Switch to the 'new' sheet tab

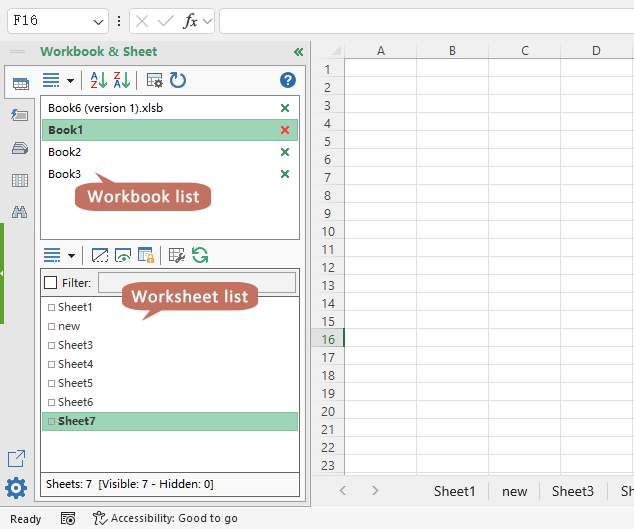[514, 491]
